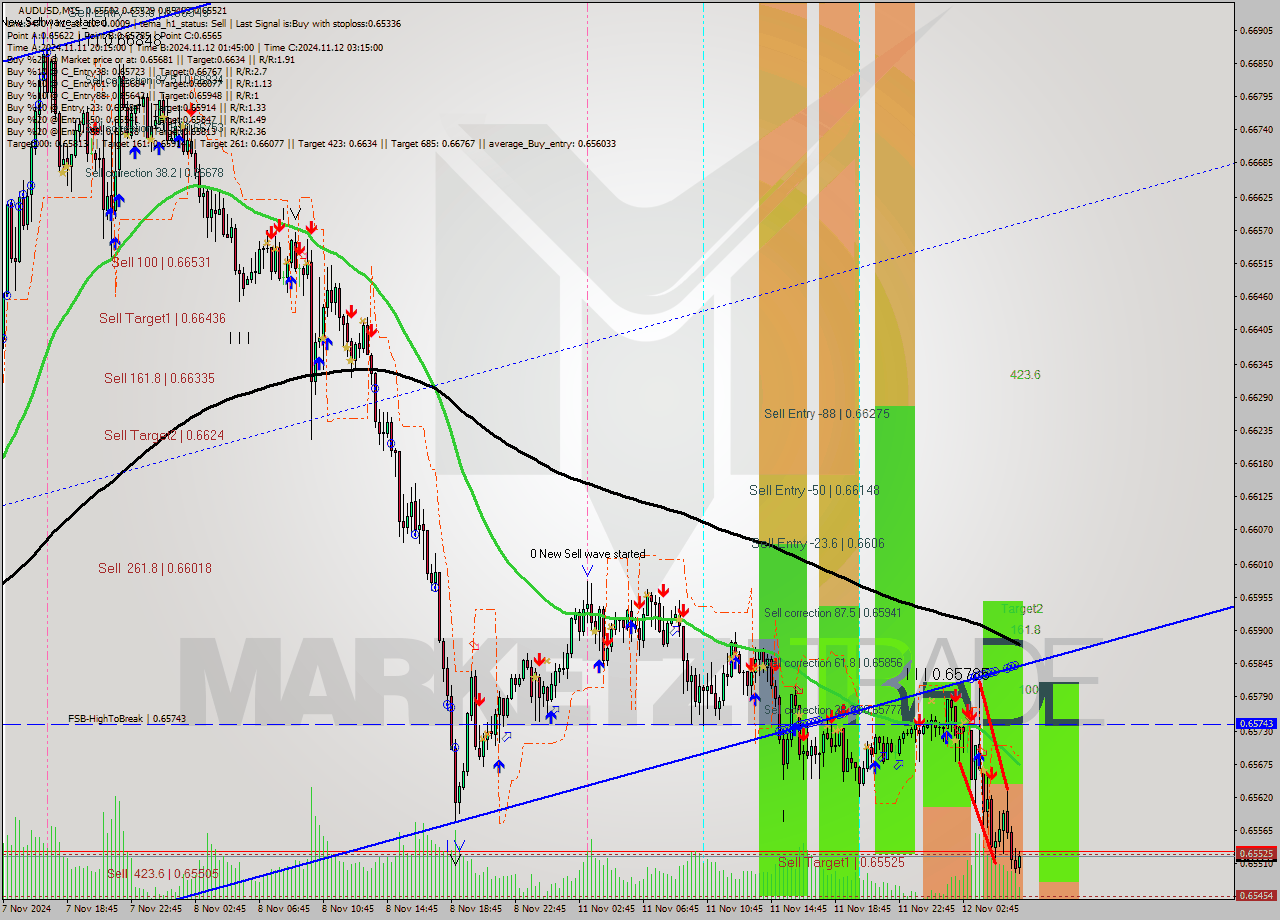Click the 'Sell 161.8 | 0.66335' label

tap(159, 378)
